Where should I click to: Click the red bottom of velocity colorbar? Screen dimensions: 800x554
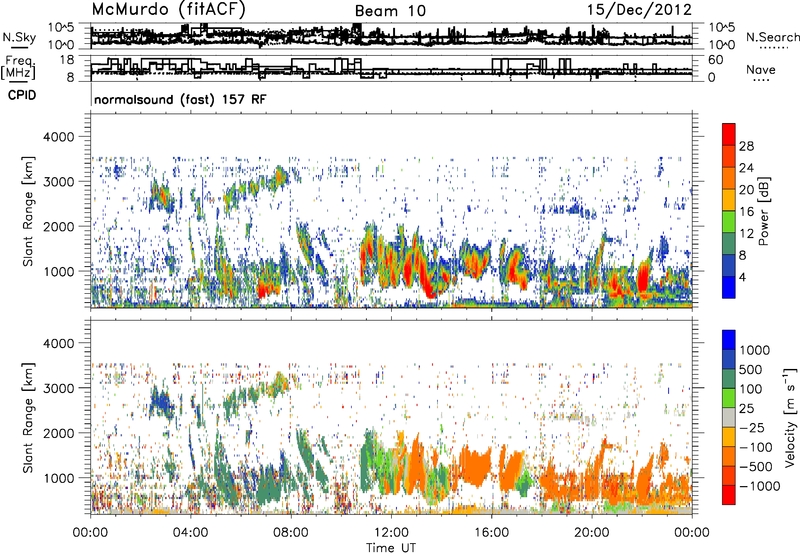729,495
